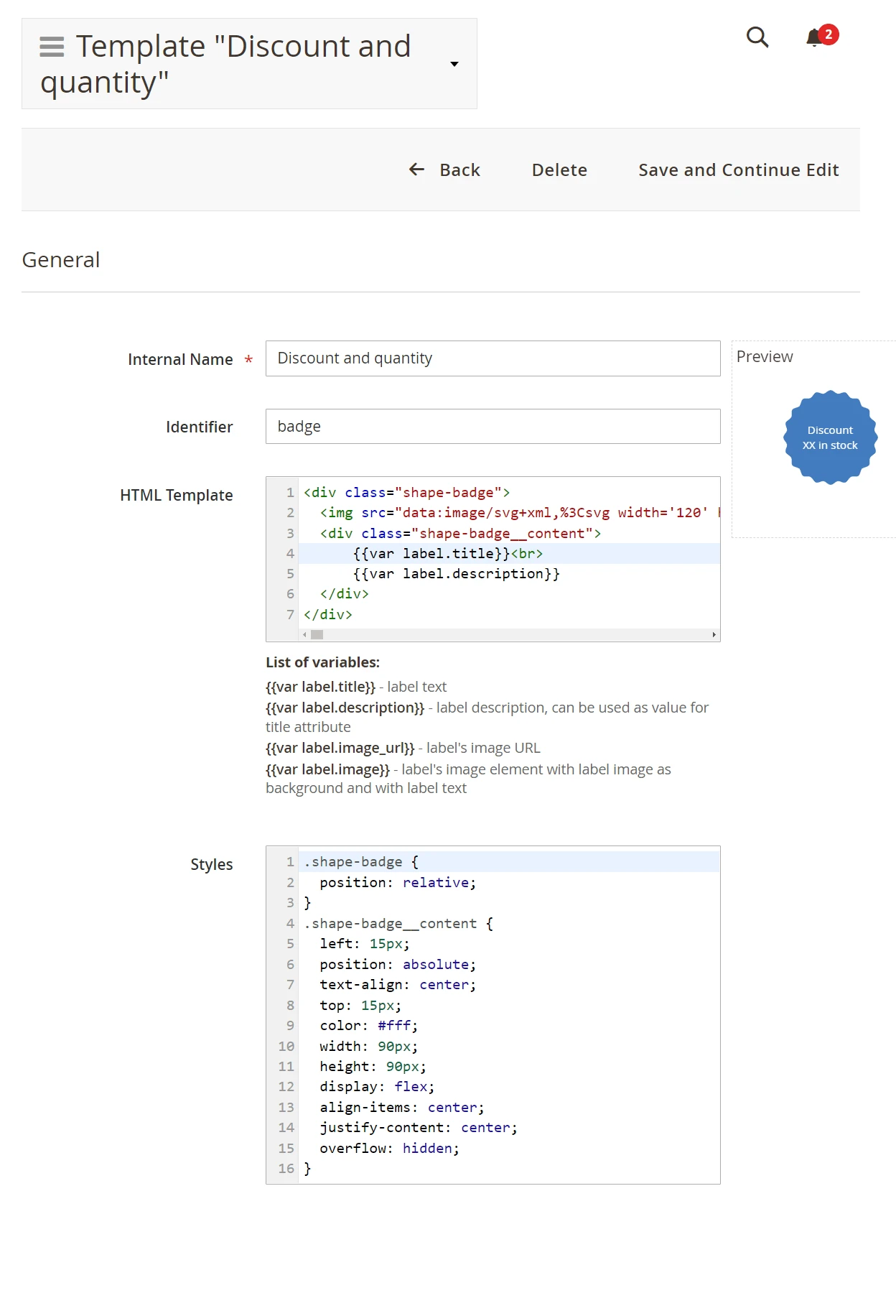Open the notifications bell icon
Screen dimensions: 896x1316
point(813,38)
